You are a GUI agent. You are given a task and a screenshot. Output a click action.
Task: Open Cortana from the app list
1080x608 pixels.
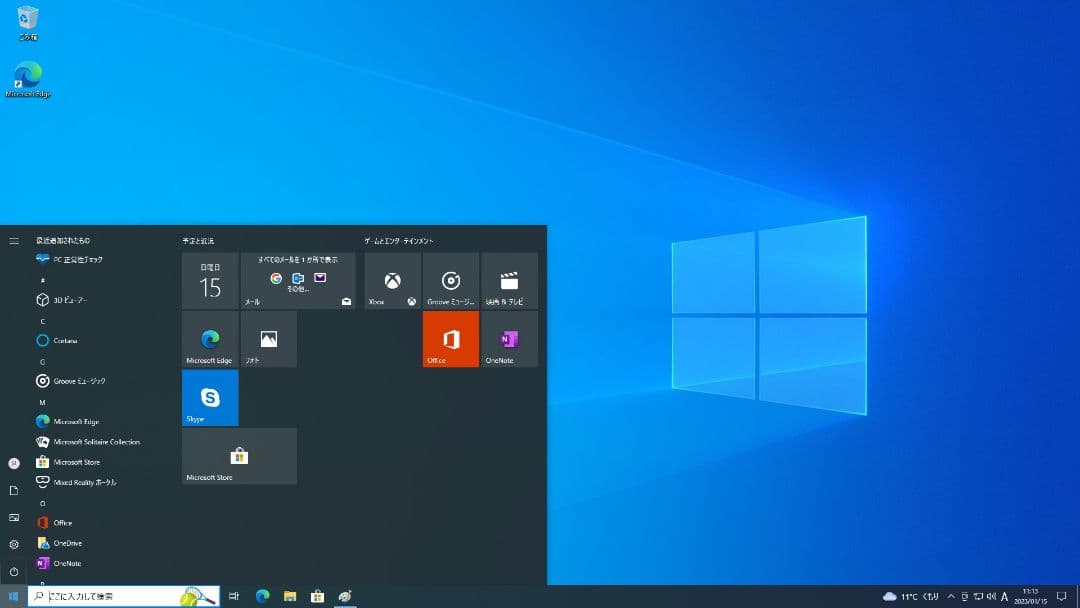click(65, 340)
